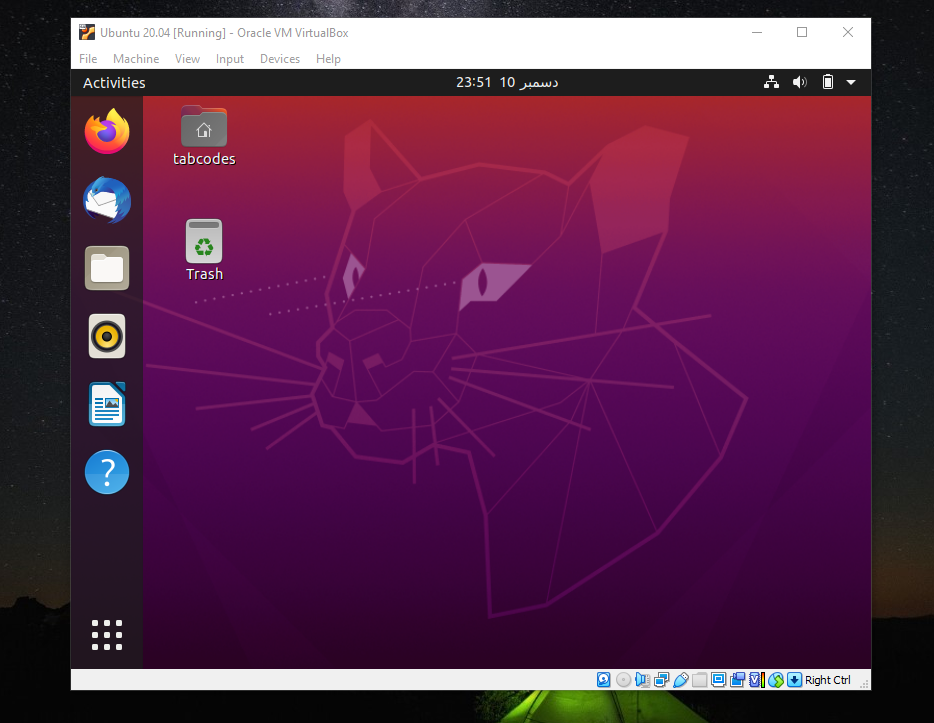Screen dimensions: 934x723
Task: Open LibreOffice Writer from the dock
Action: (106, 404)
